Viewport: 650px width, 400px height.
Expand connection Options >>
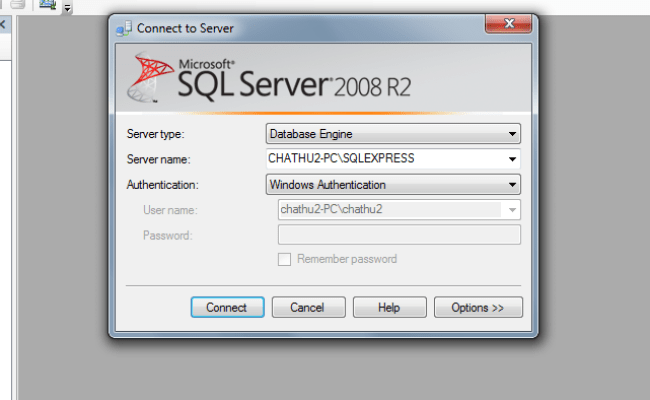[478, 307]
